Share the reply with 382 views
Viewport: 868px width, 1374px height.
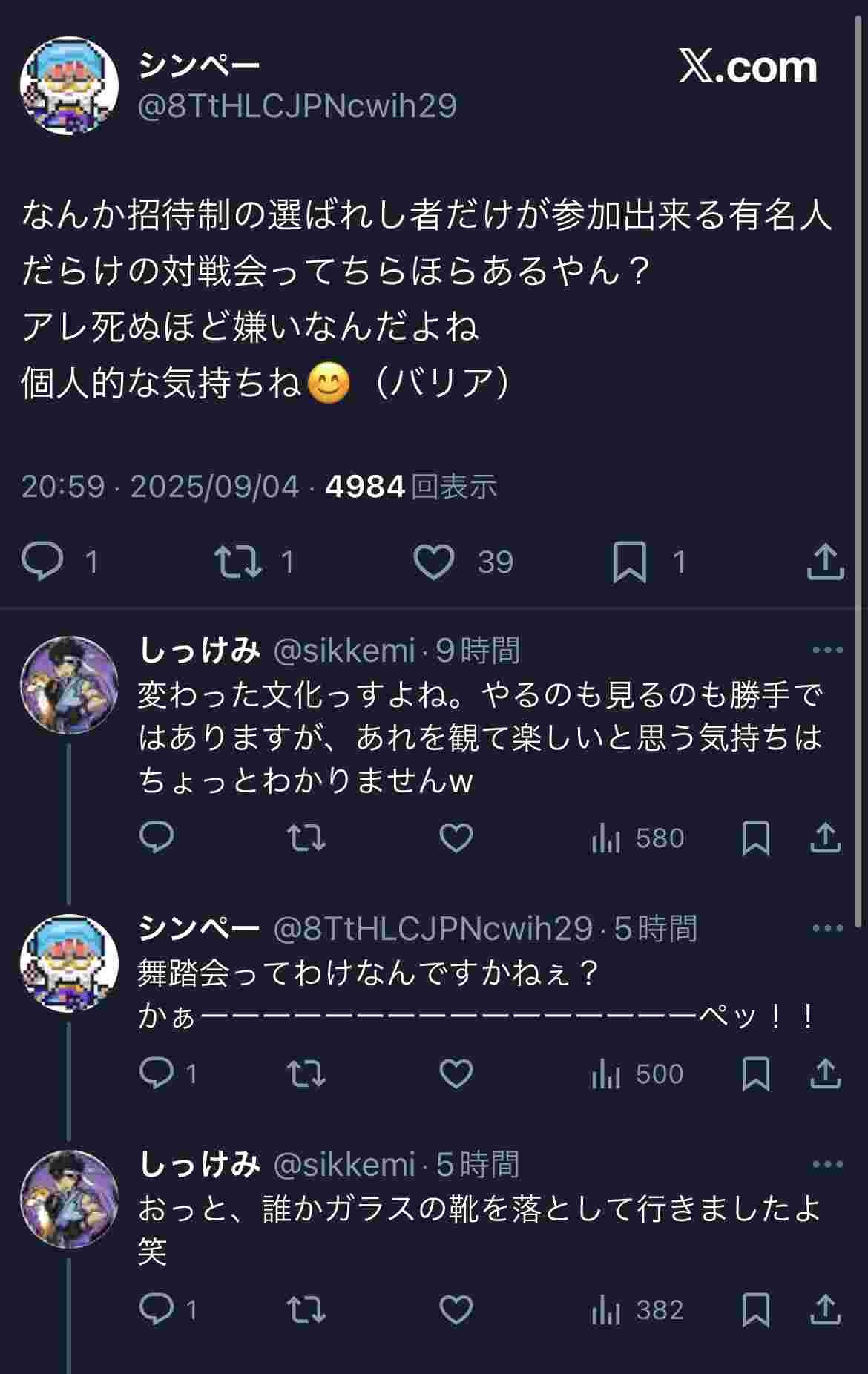tap(825, 1310)
